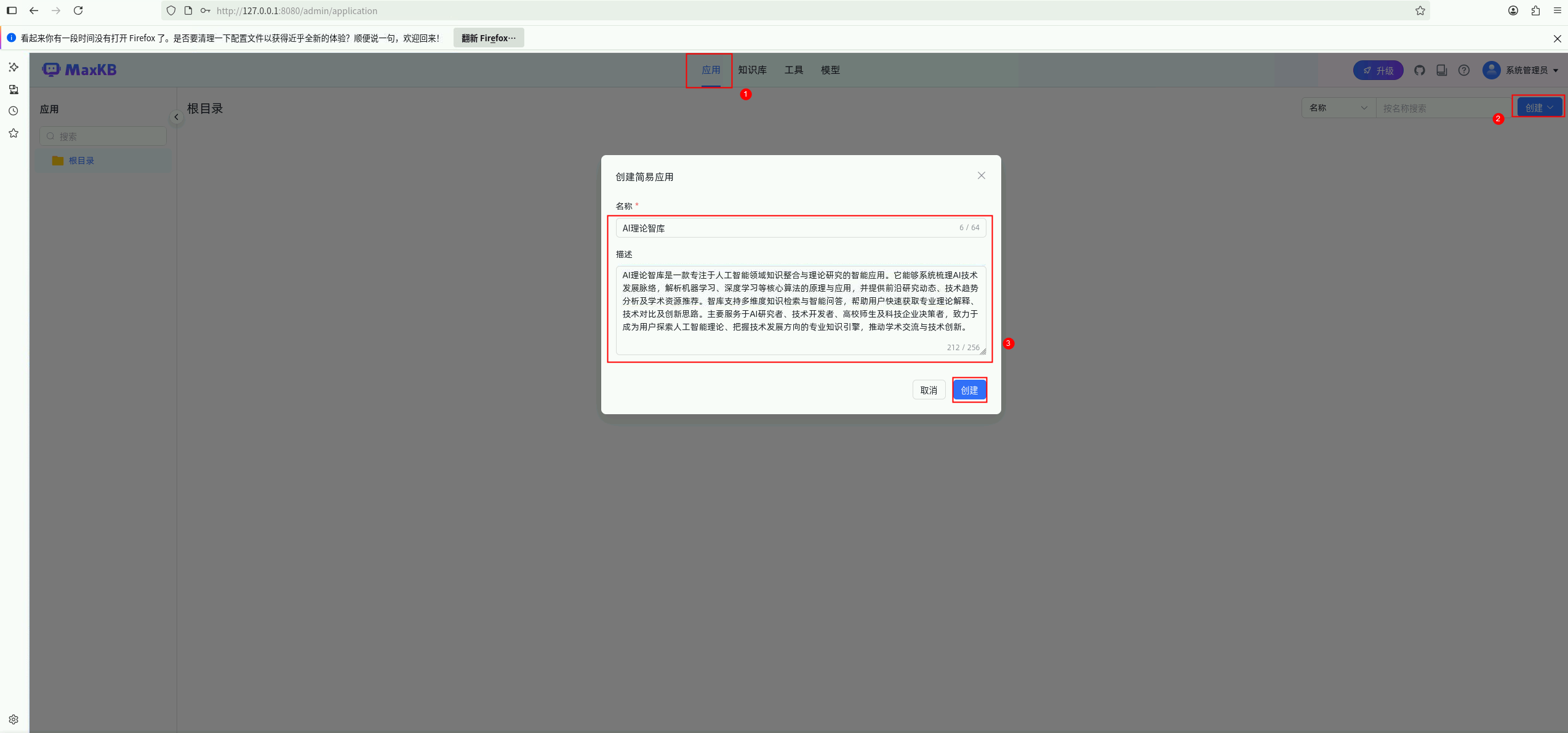
Task: Collapse the left application folder panel
Action: point(176,117)
